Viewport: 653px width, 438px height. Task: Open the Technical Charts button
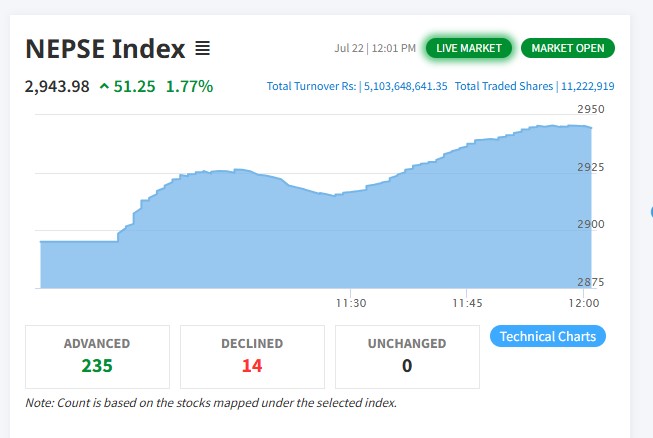pyautogui.click(x=547, y=336)
